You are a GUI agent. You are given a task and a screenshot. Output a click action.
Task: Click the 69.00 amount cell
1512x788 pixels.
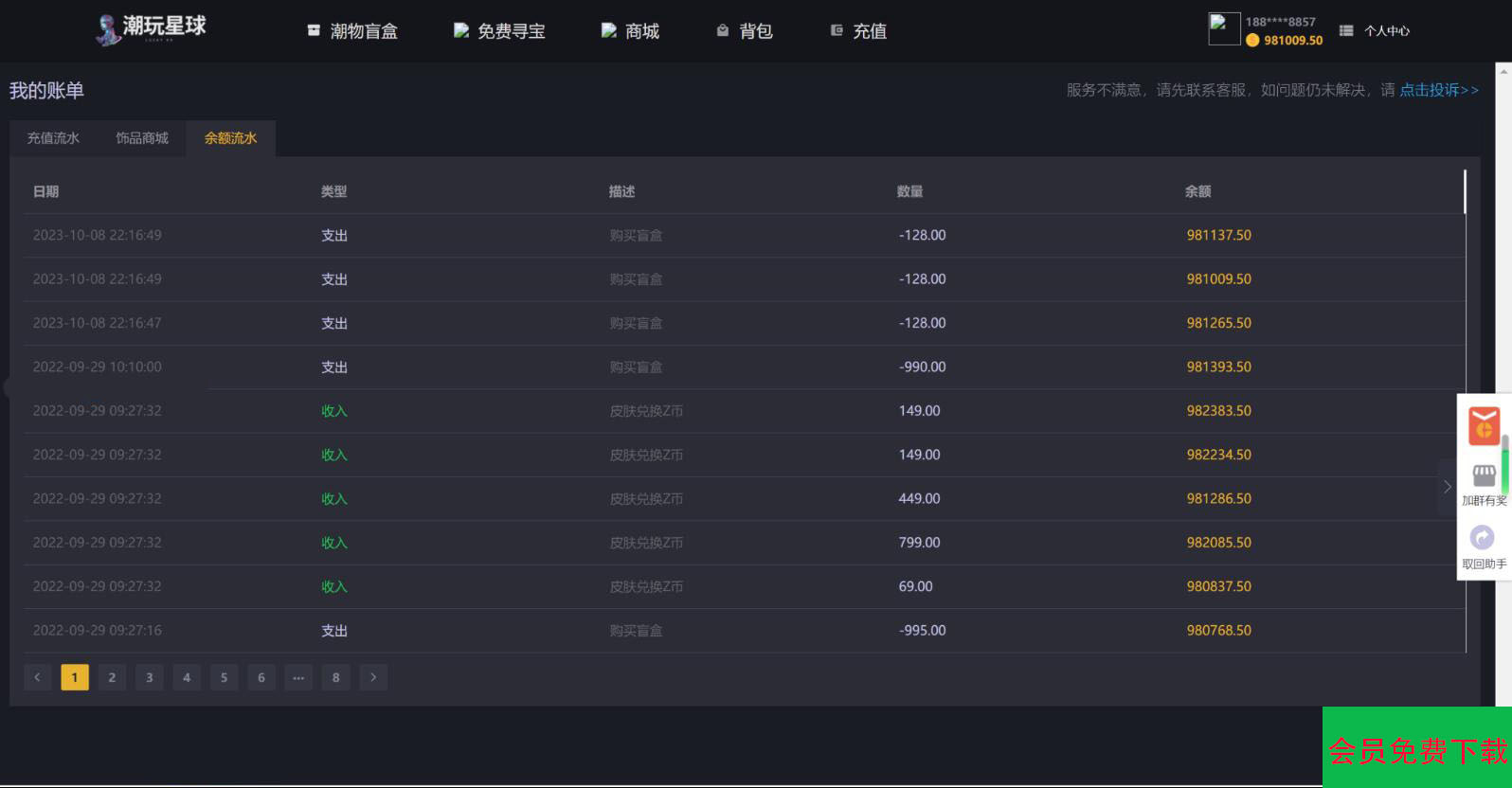point(915,586)
